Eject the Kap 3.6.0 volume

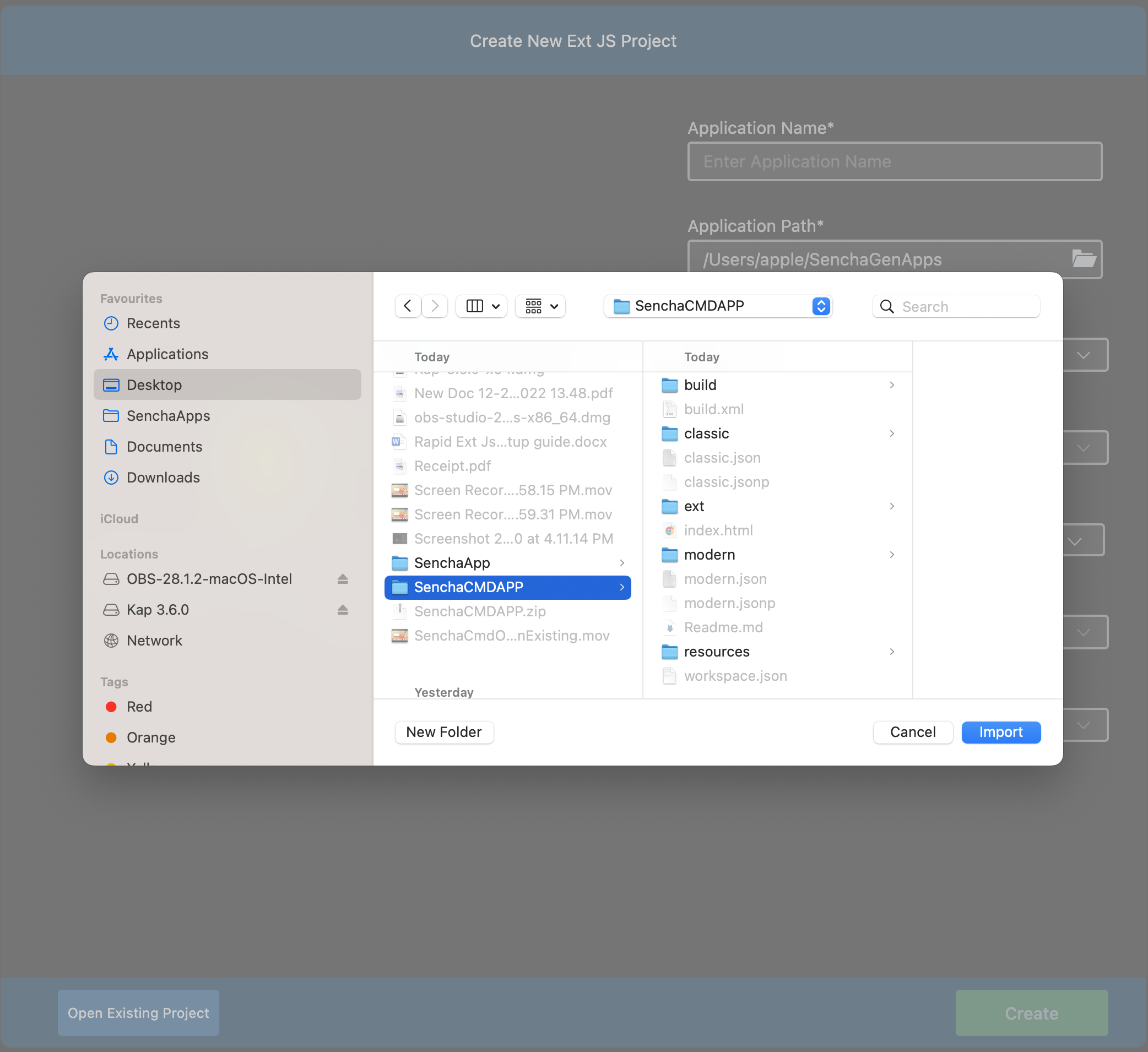pos(342,610)
